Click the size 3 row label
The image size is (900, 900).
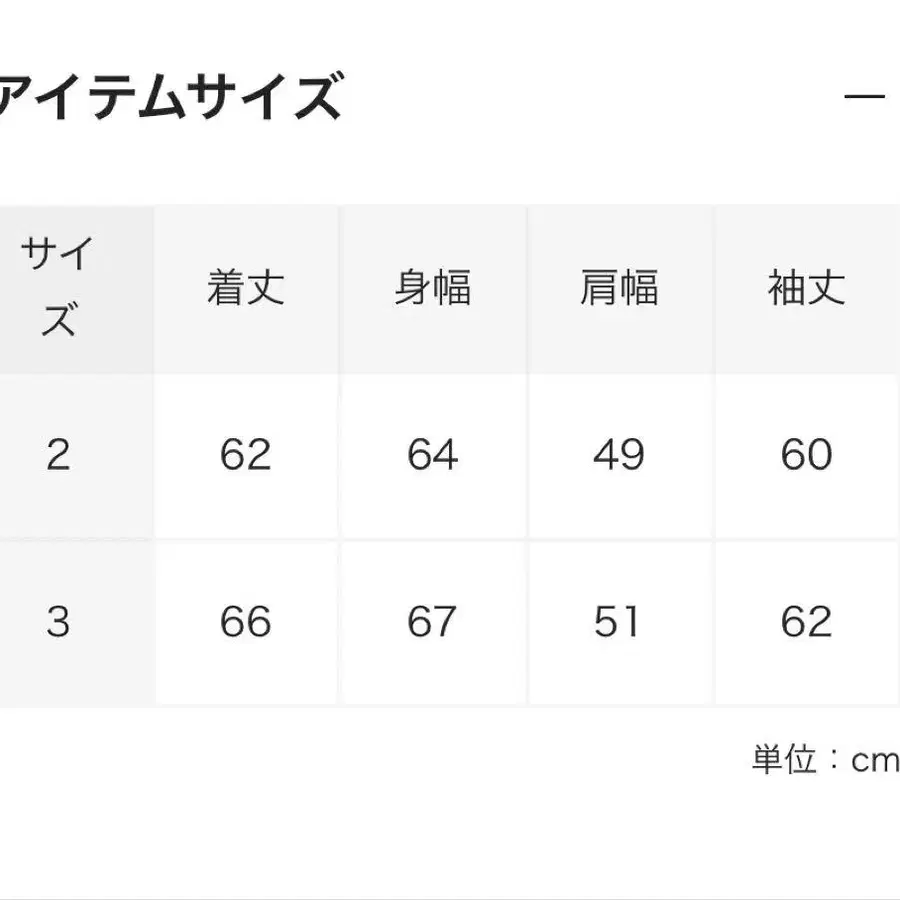[59, 622]
